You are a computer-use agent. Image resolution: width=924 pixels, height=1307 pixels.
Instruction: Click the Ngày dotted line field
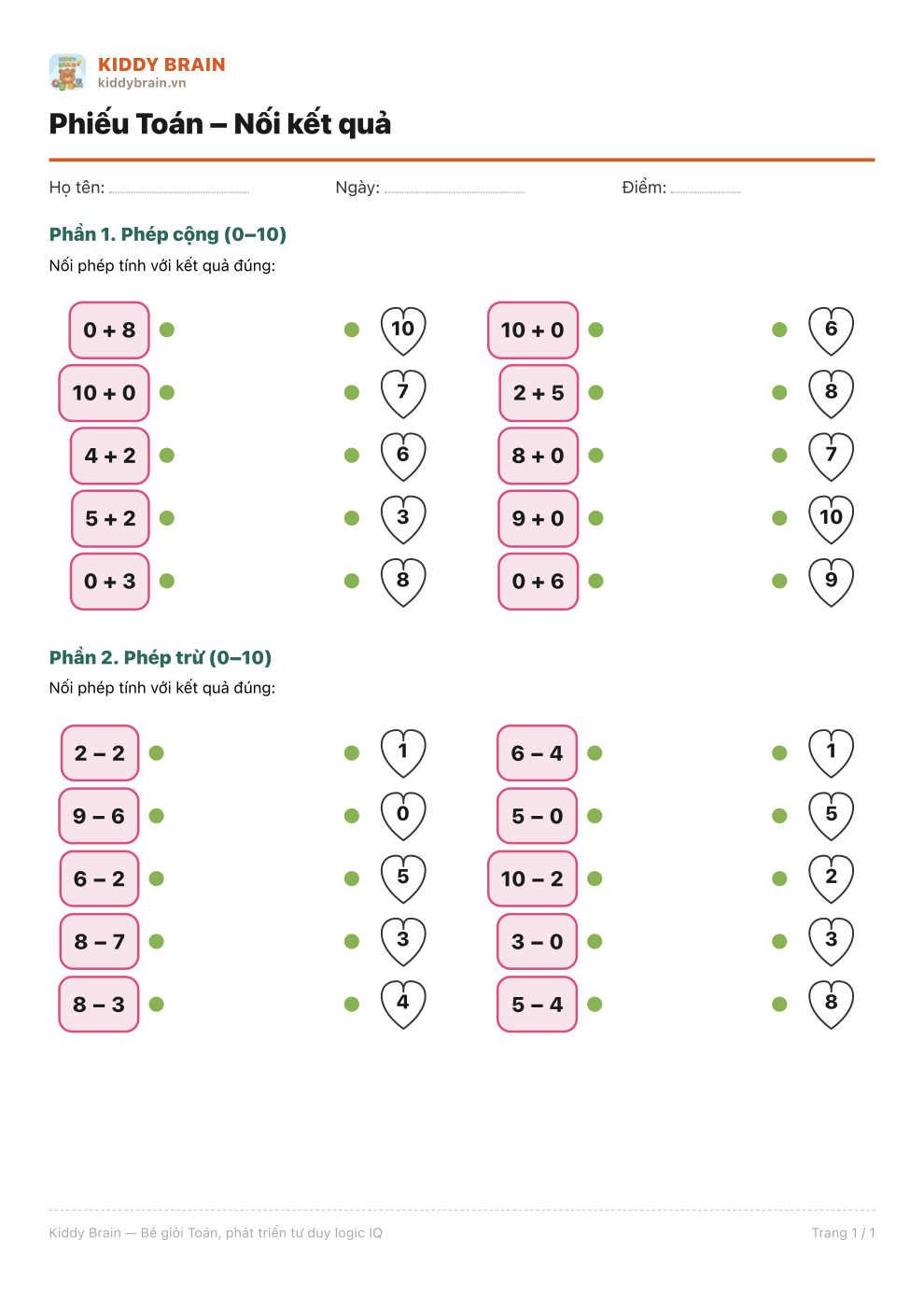click(455, 190)
